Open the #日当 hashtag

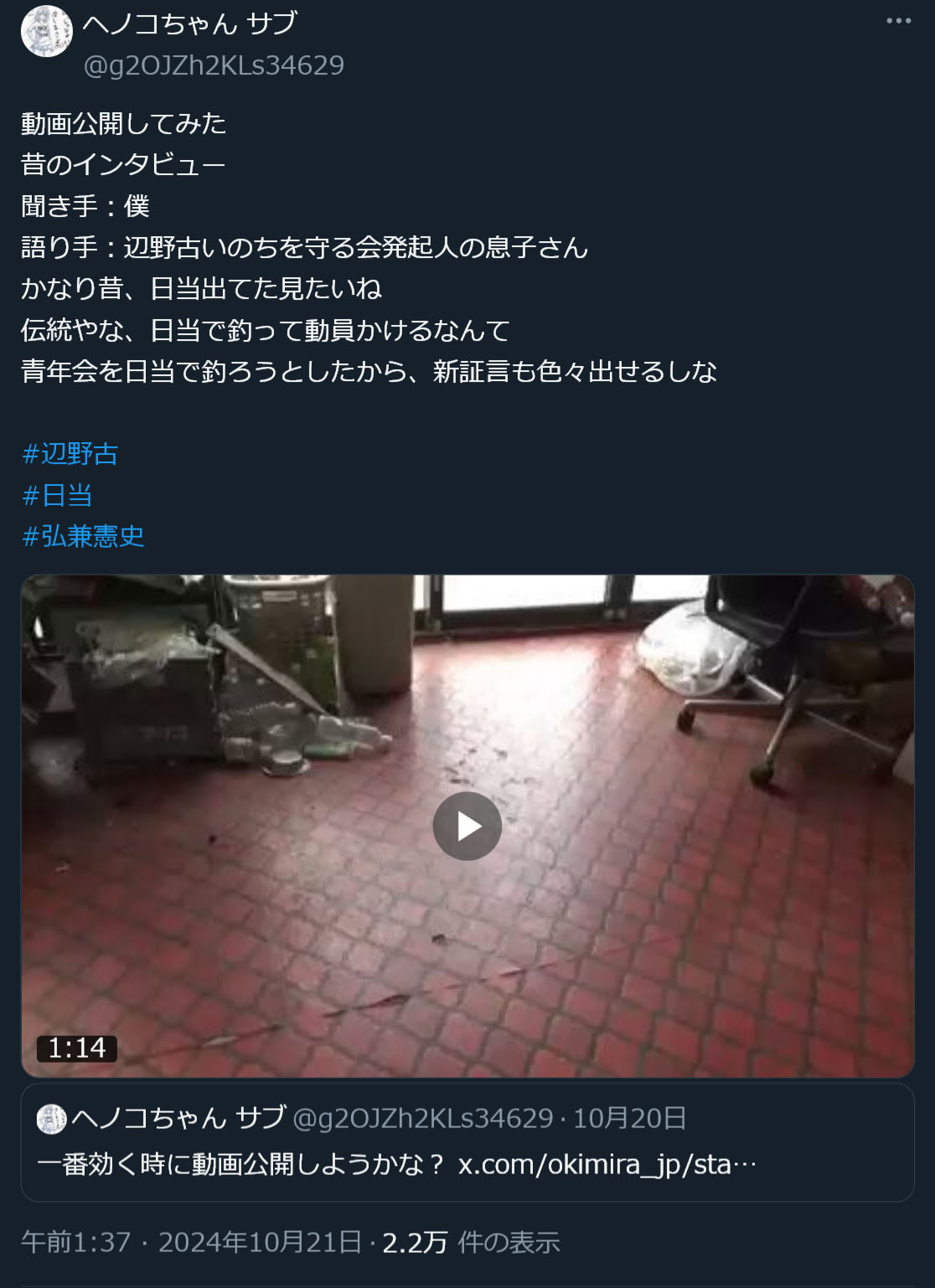point(57,495)
